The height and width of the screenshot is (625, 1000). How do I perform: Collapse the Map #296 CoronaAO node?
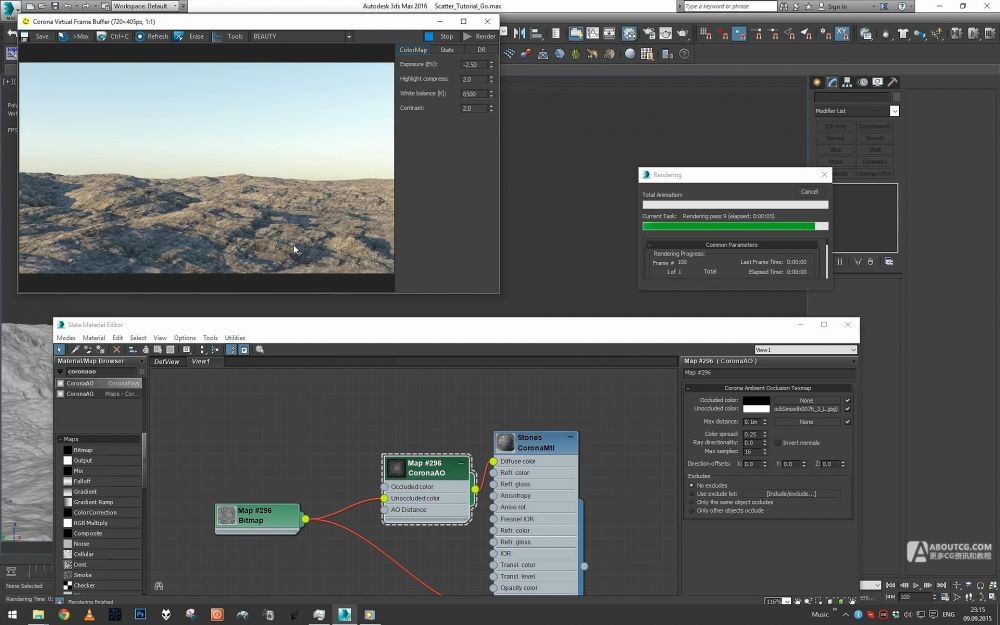(461, 463)
